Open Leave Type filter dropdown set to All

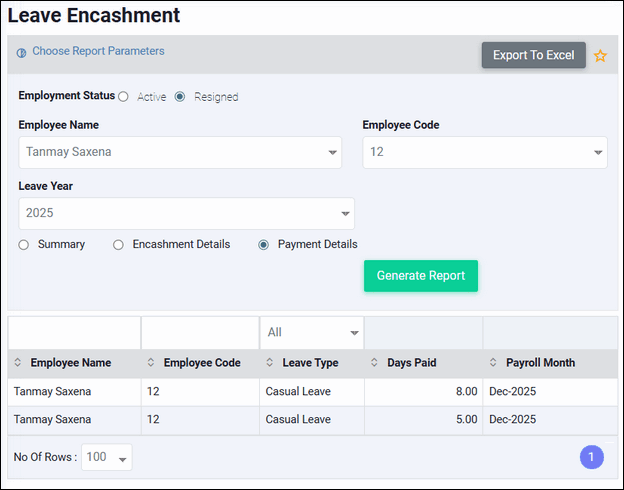pyautogui.click(x=312, y=332)
